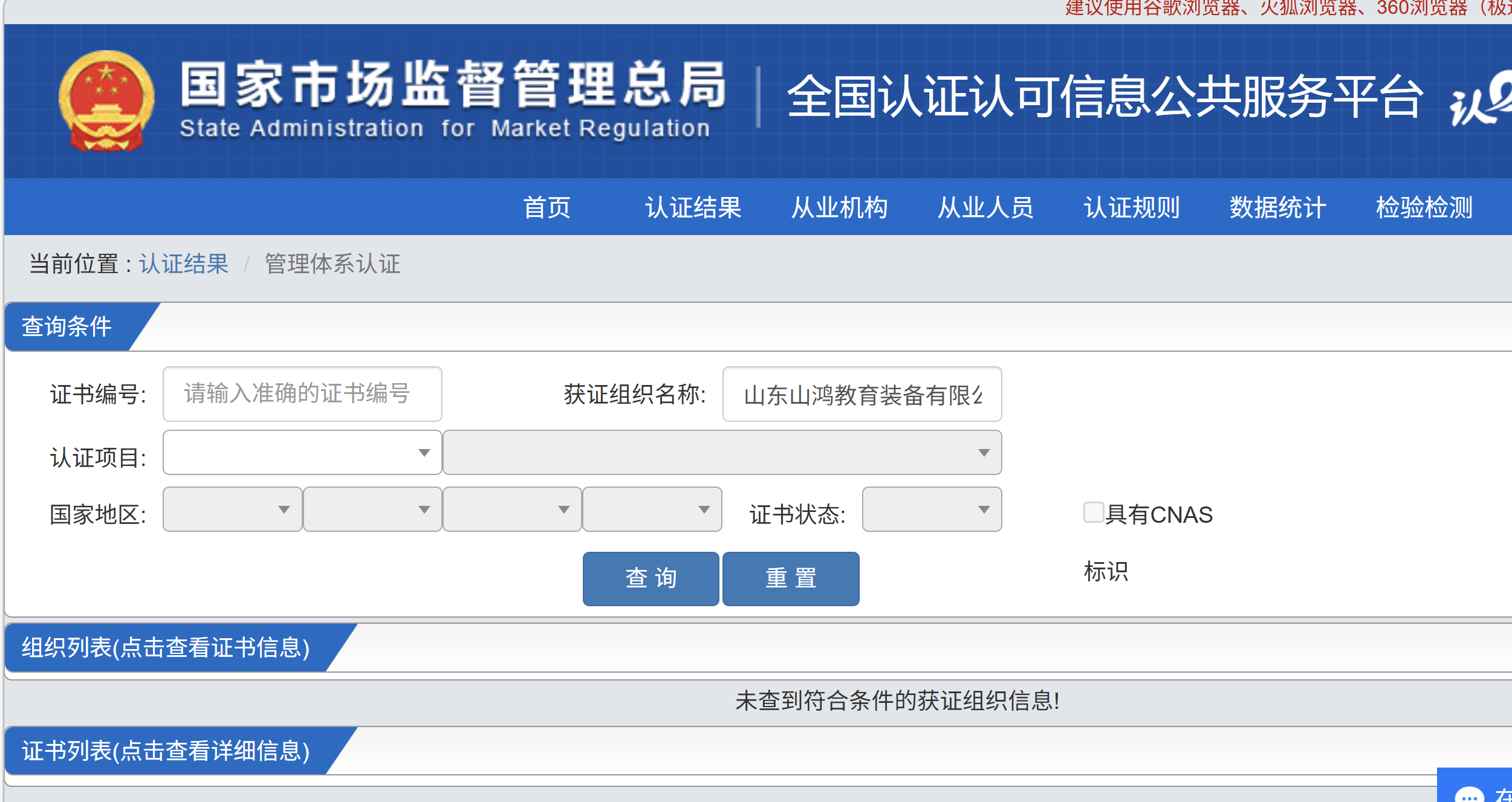Image resolution: width=1512 pixels, height=802 pixels.
Task: Focus the 证书编号 input field
Action: tap(302, 394)
